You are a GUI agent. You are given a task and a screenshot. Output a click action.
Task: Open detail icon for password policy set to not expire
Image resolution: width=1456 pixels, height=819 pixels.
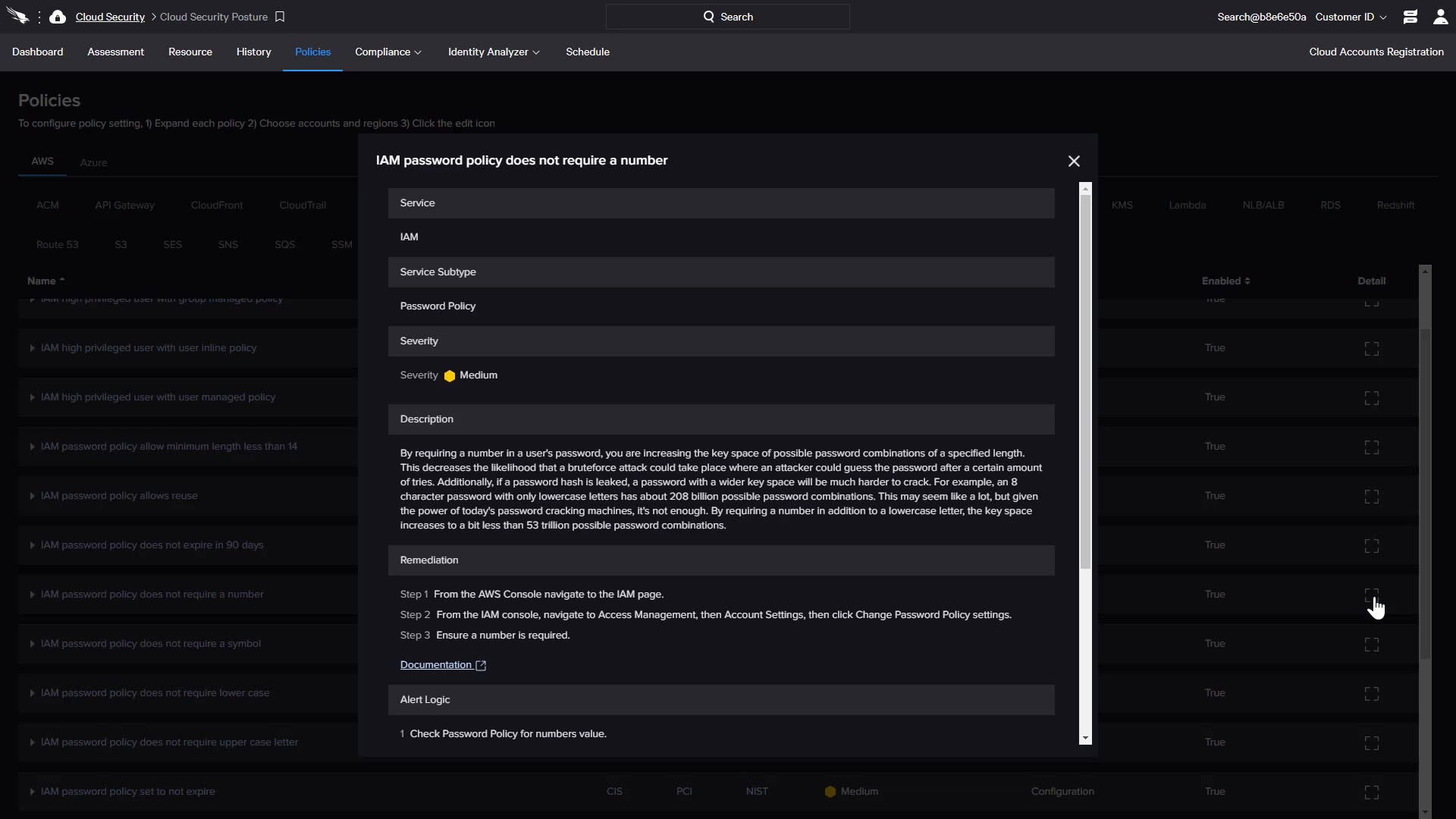click(1371, 792)
